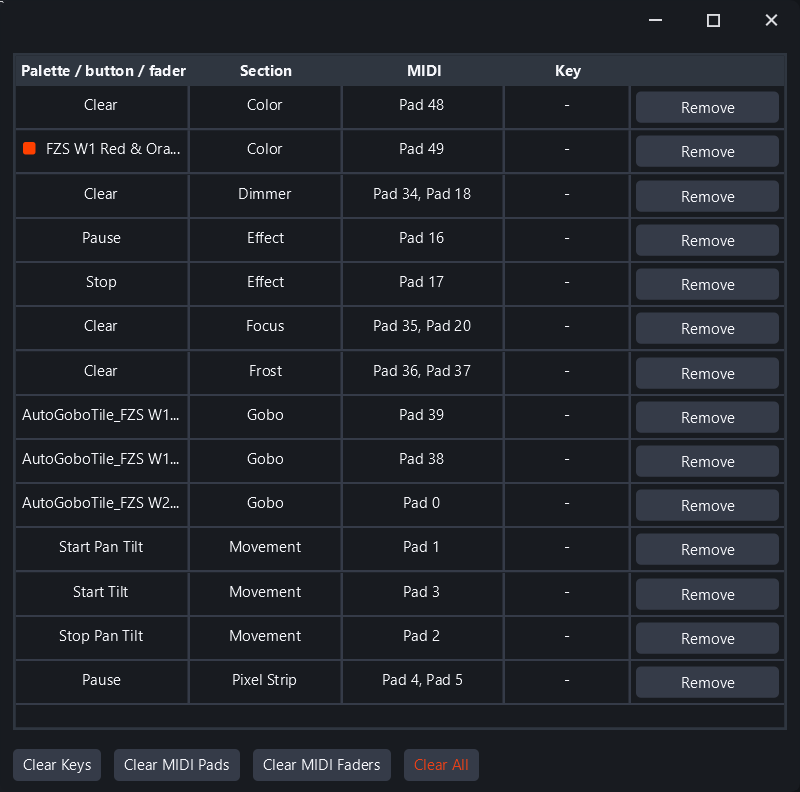
Task: Select the 'Pad 4, Pad 5' cell
Action: [x=422, y=682]
